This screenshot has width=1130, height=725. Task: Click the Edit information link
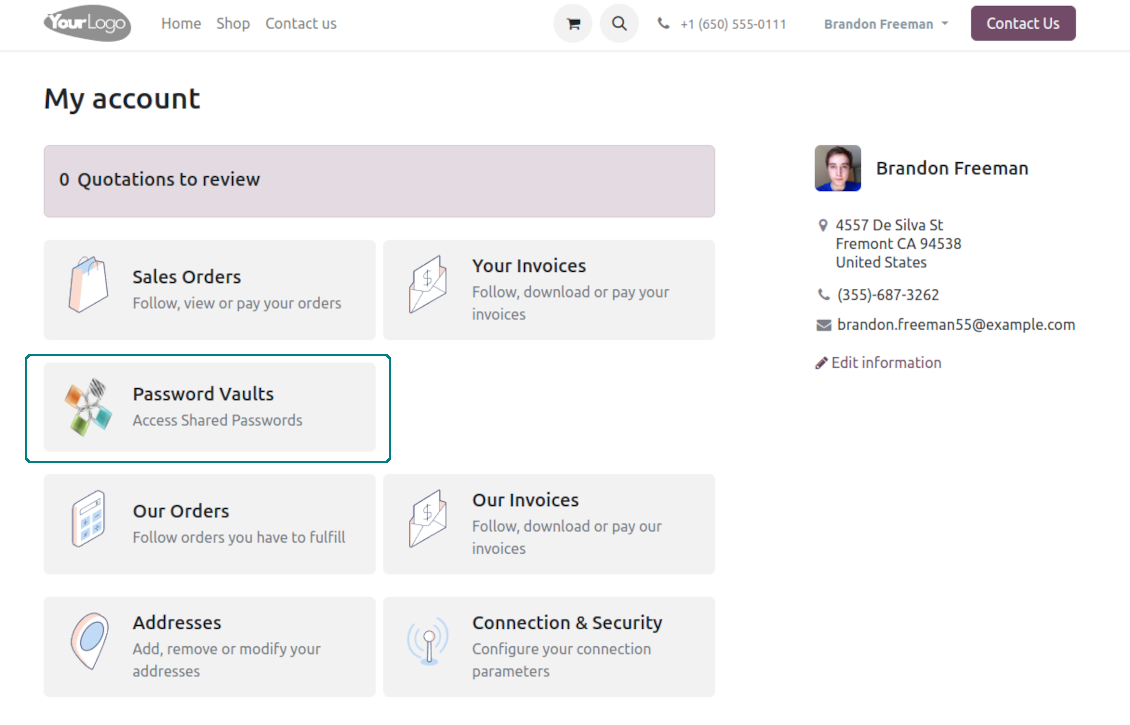[x=885, y=362]
